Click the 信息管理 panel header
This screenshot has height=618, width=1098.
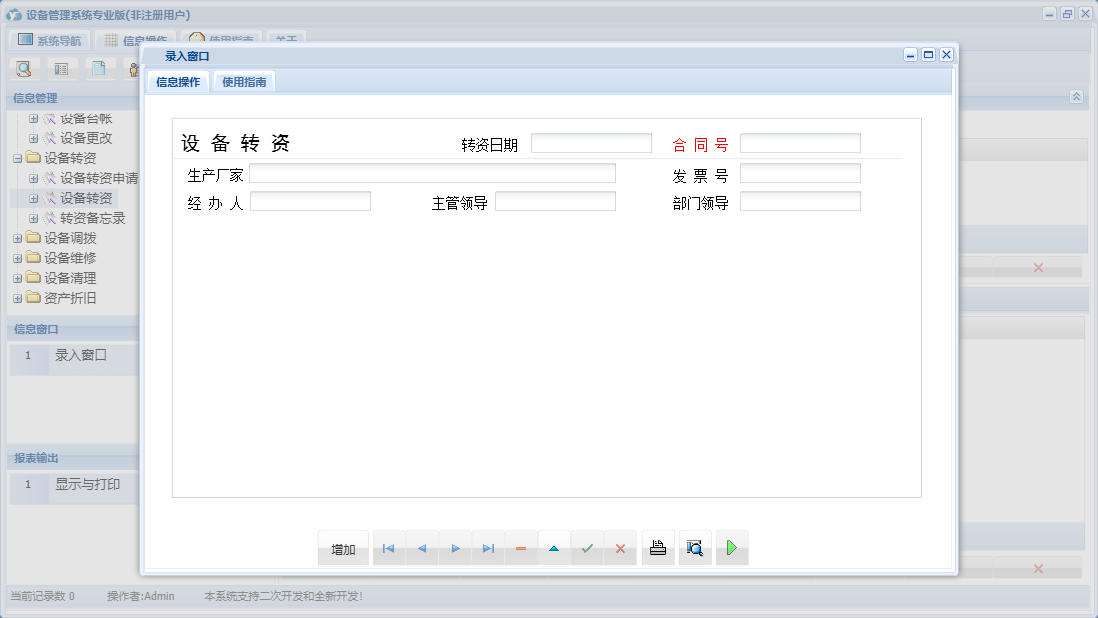[x=74, y=98]
